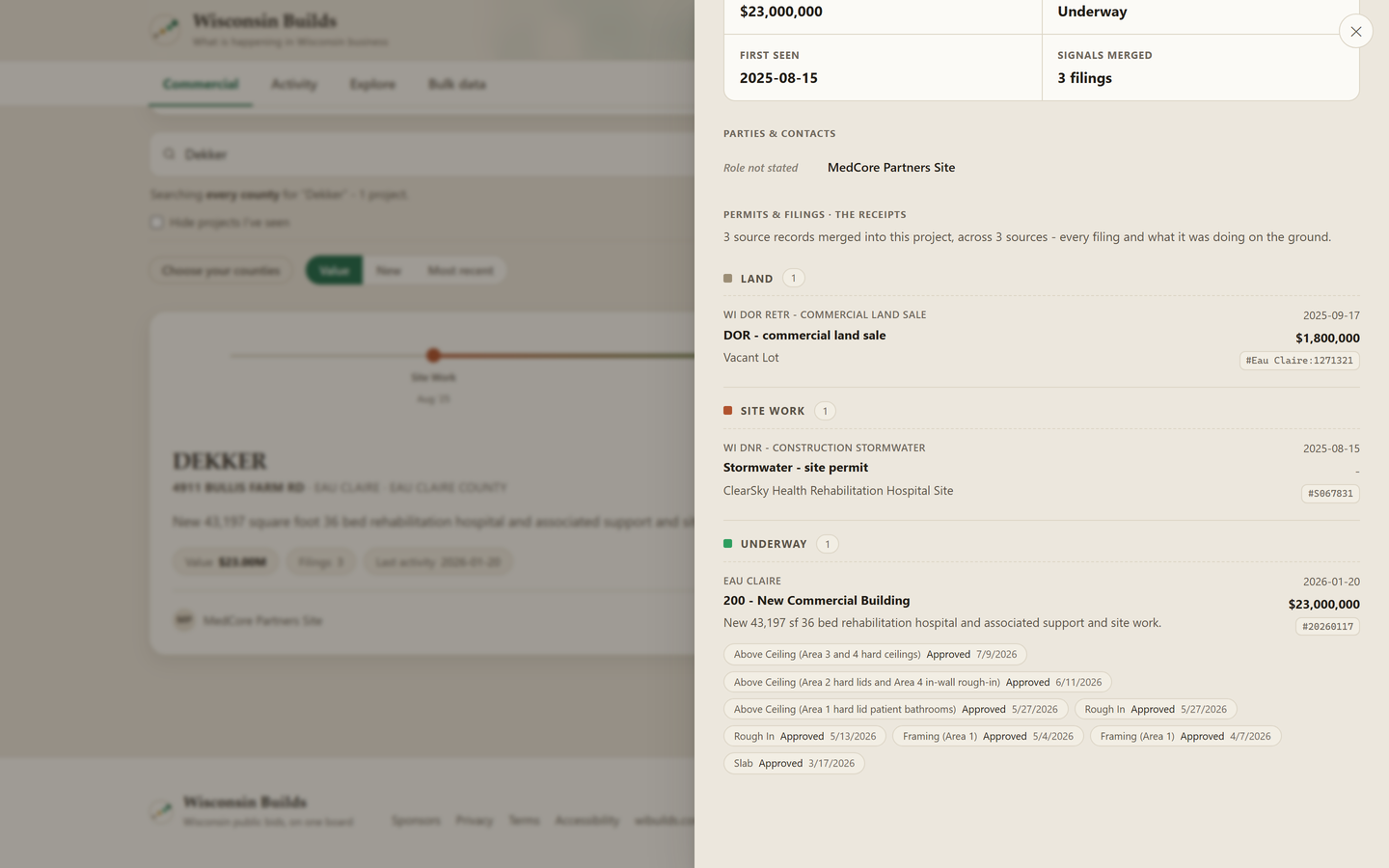Select the Slab Approved 3/17/2026 chip

(x=794, y=764)
